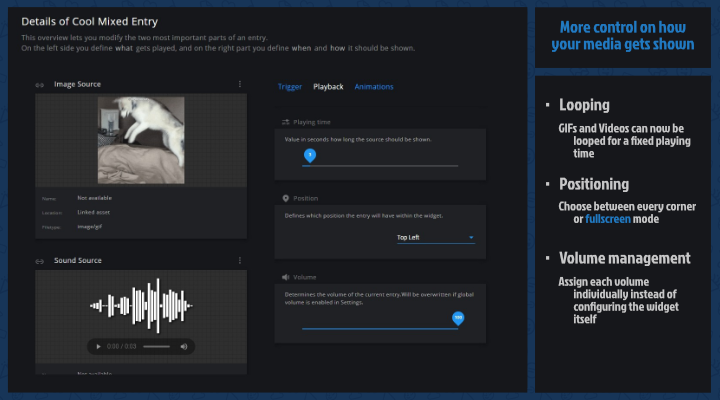This screenshot has height=400, width=720.
Task: Click the 'Looping' bullet heading
Action: pyautogui.click(x=584, y=105)
